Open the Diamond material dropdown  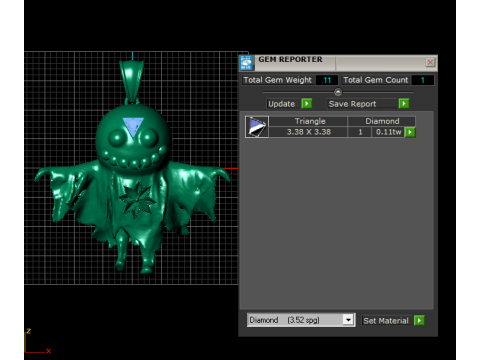point(348,320)
